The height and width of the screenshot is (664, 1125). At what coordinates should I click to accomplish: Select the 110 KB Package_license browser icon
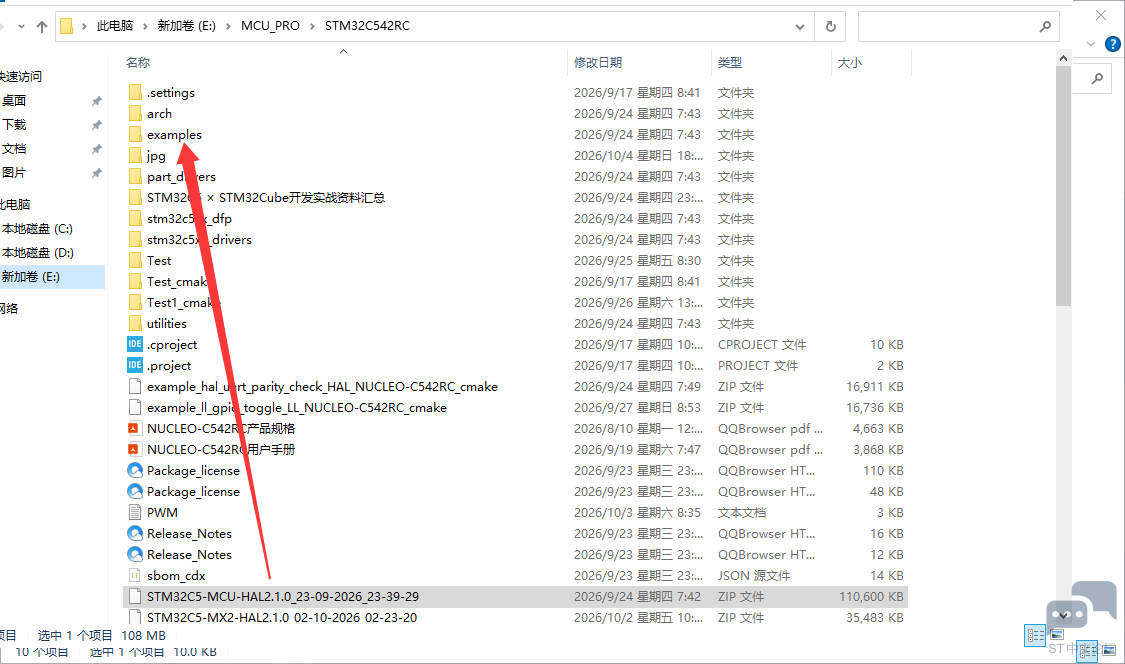[135, 470]
